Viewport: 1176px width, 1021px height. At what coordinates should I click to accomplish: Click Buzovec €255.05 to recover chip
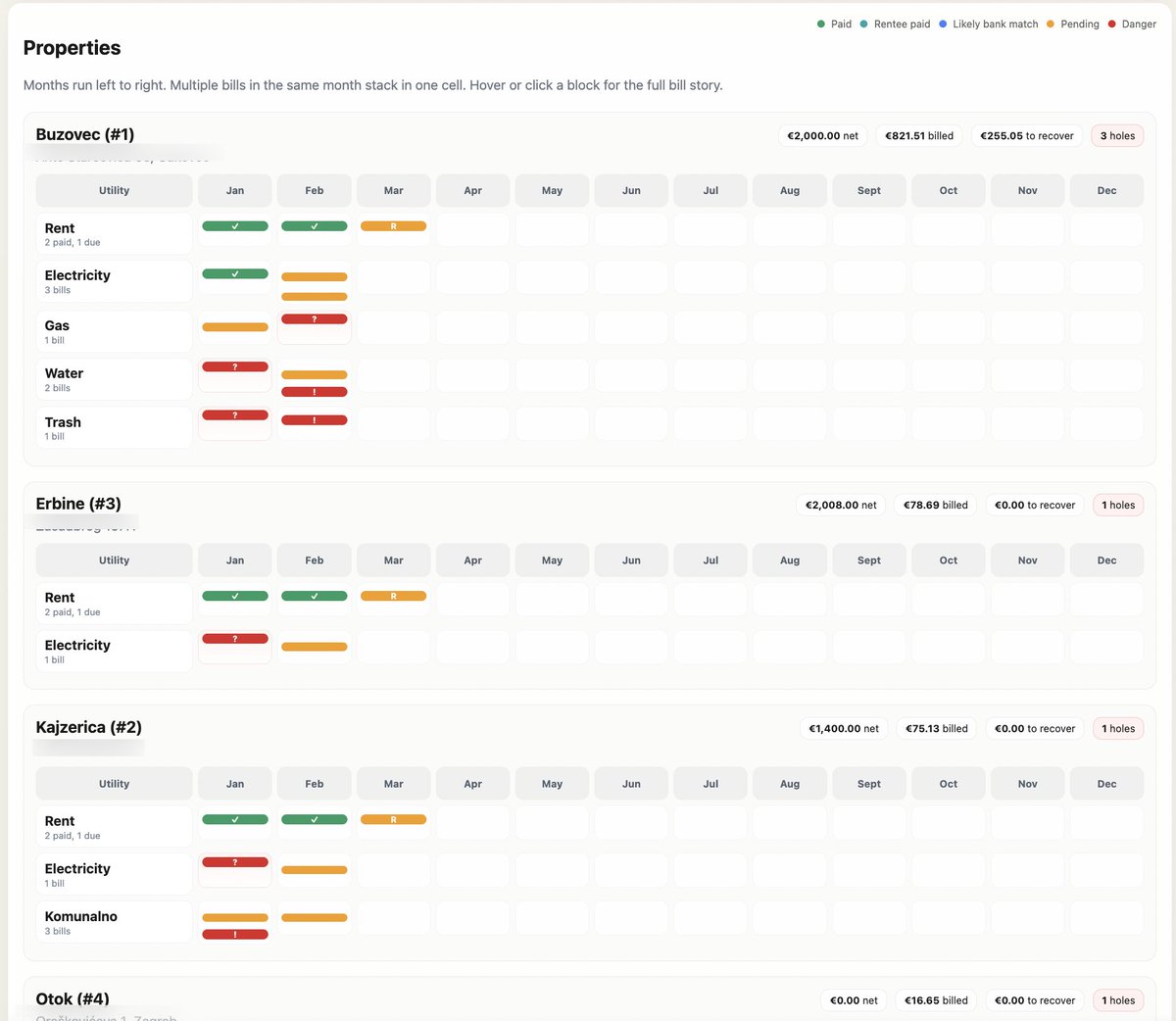pyautogui.click(x=1027, y=136)
